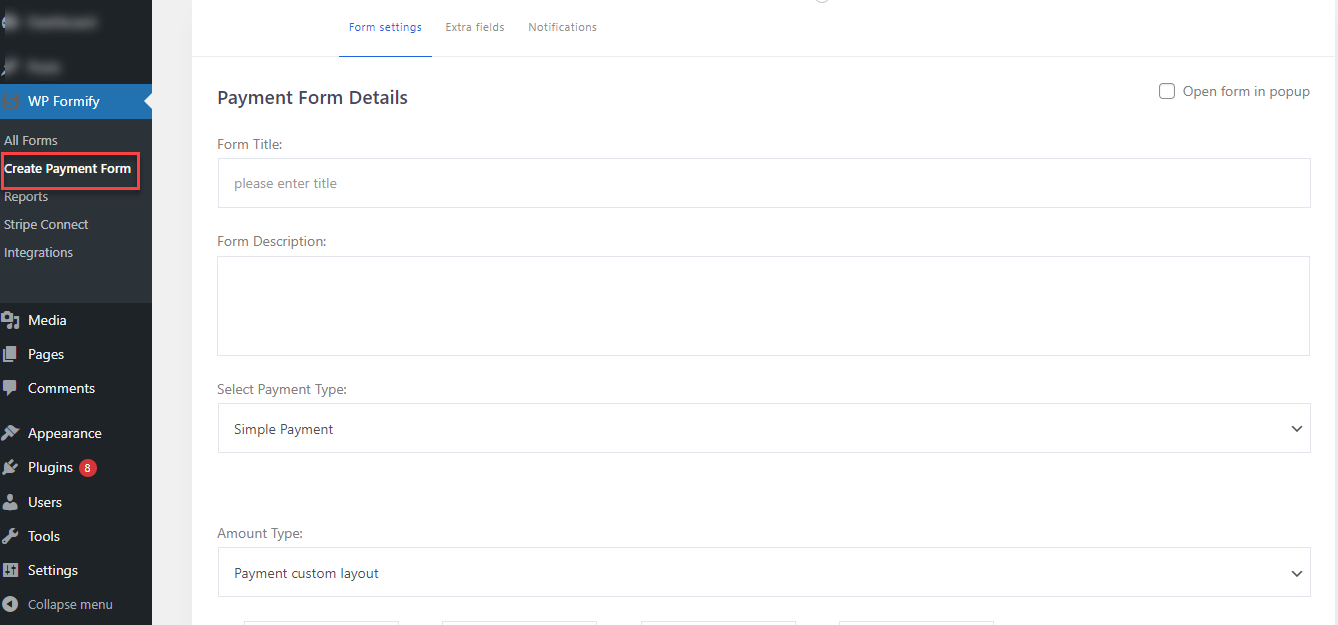The image size is (1338, 625).
Task: Click the Comments bubble icon
Action: 10,388
